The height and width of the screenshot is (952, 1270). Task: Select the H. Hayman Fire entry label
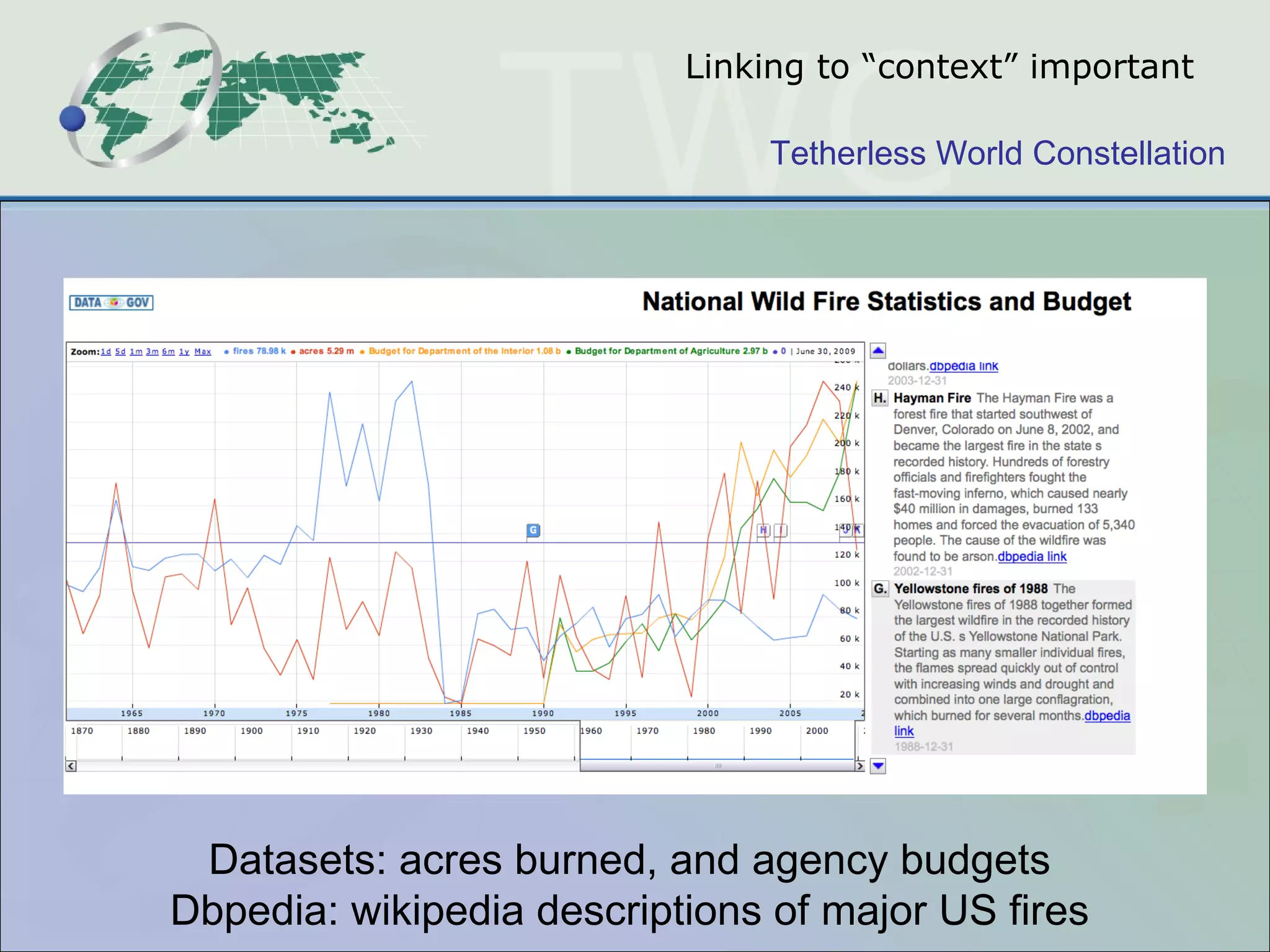(879, 398)
